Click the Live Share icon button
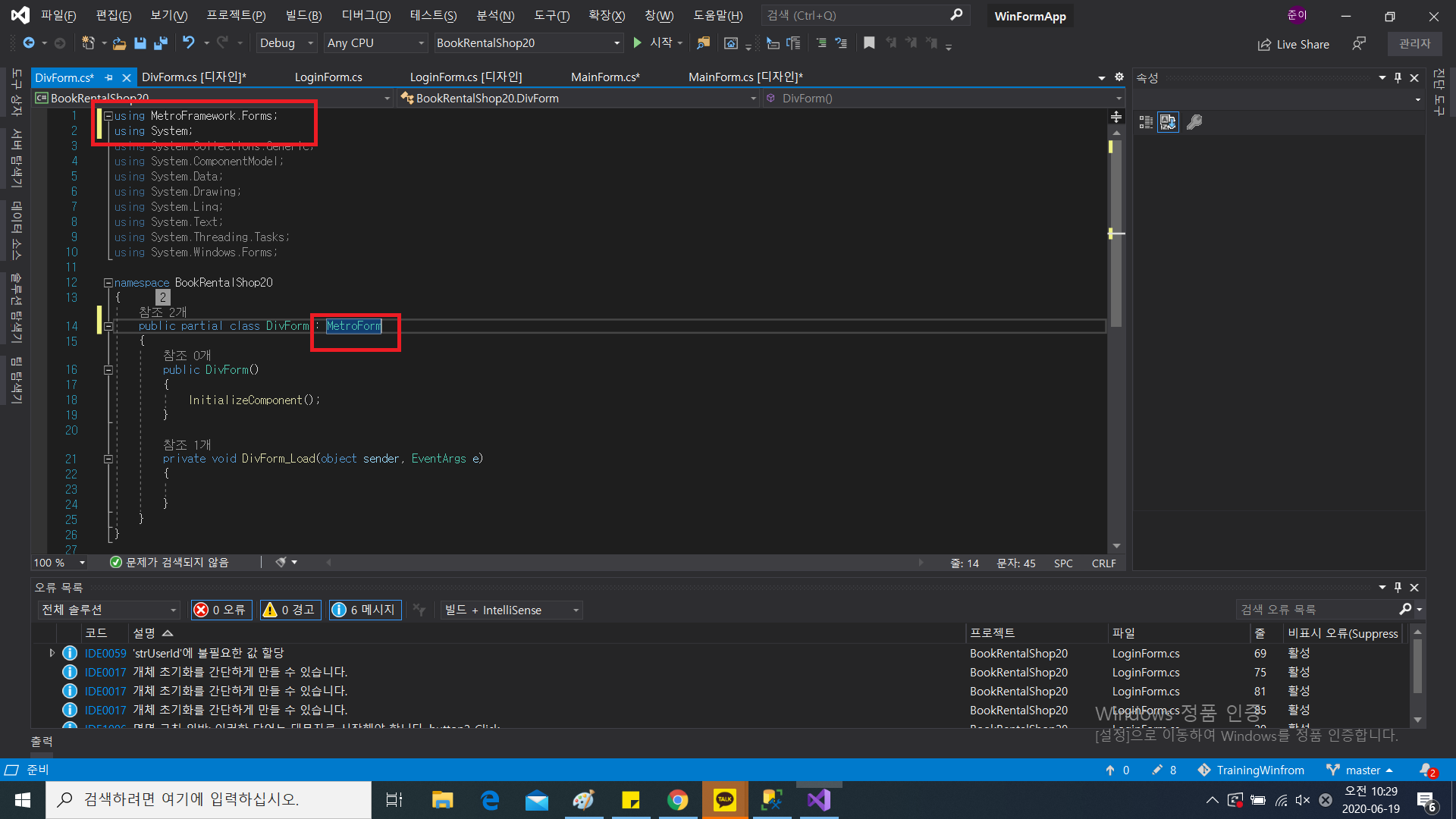The width and height of the screenshot is (1456, 819). click(1293, 44)
